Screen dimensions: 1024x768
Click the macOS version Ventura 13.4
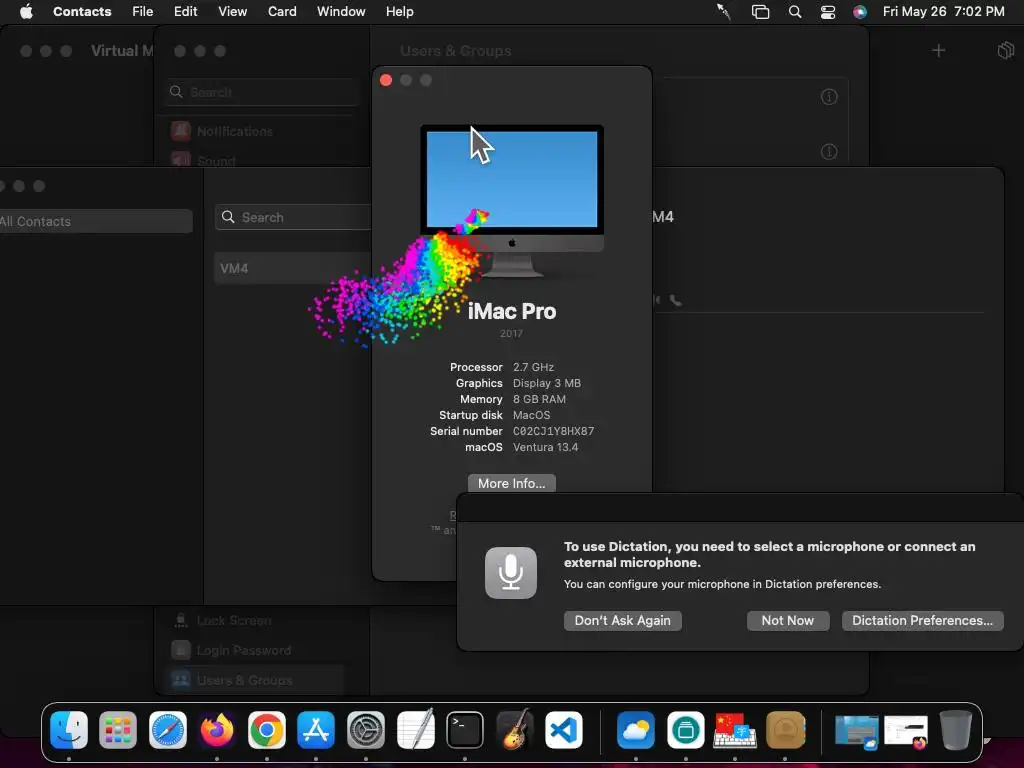point(545,447)
